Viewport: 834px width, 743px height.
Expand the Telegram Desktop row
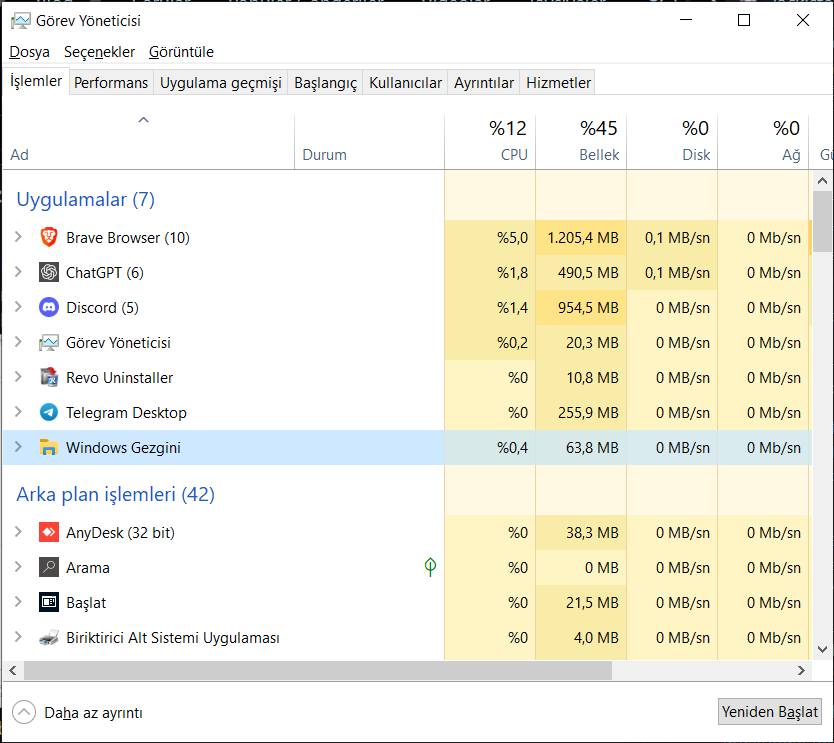tap(18, 412)
